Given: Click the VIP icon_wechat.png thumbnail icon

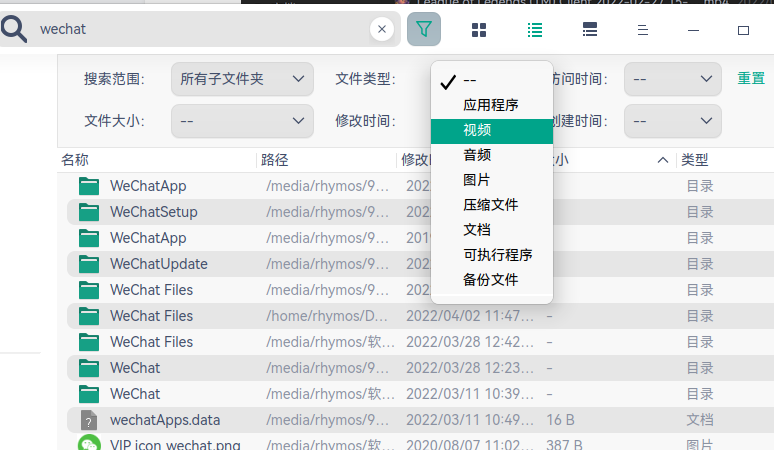Looking at the screenshot, I should (89, 444).
